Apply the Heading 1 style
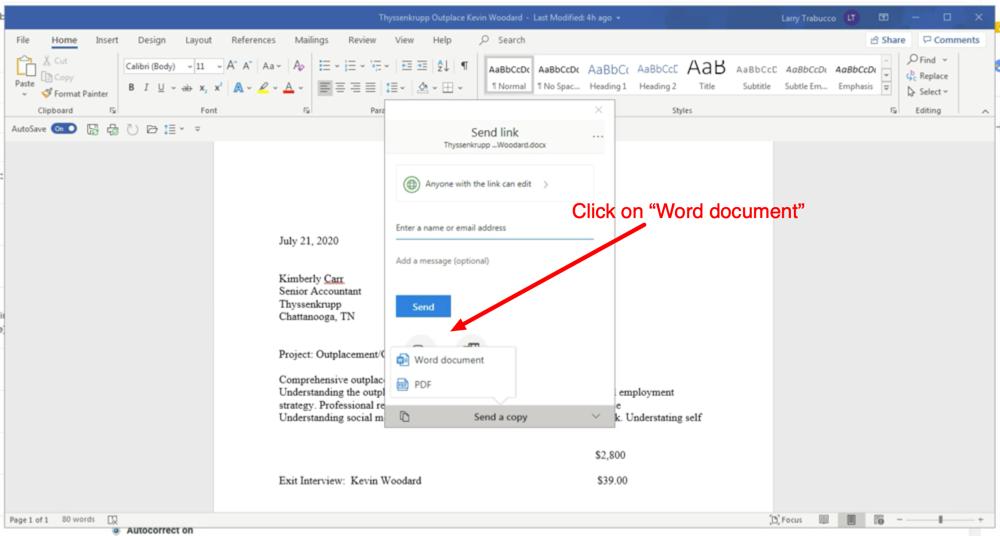This screenshot has height=536, width=1000. (608, 75)
